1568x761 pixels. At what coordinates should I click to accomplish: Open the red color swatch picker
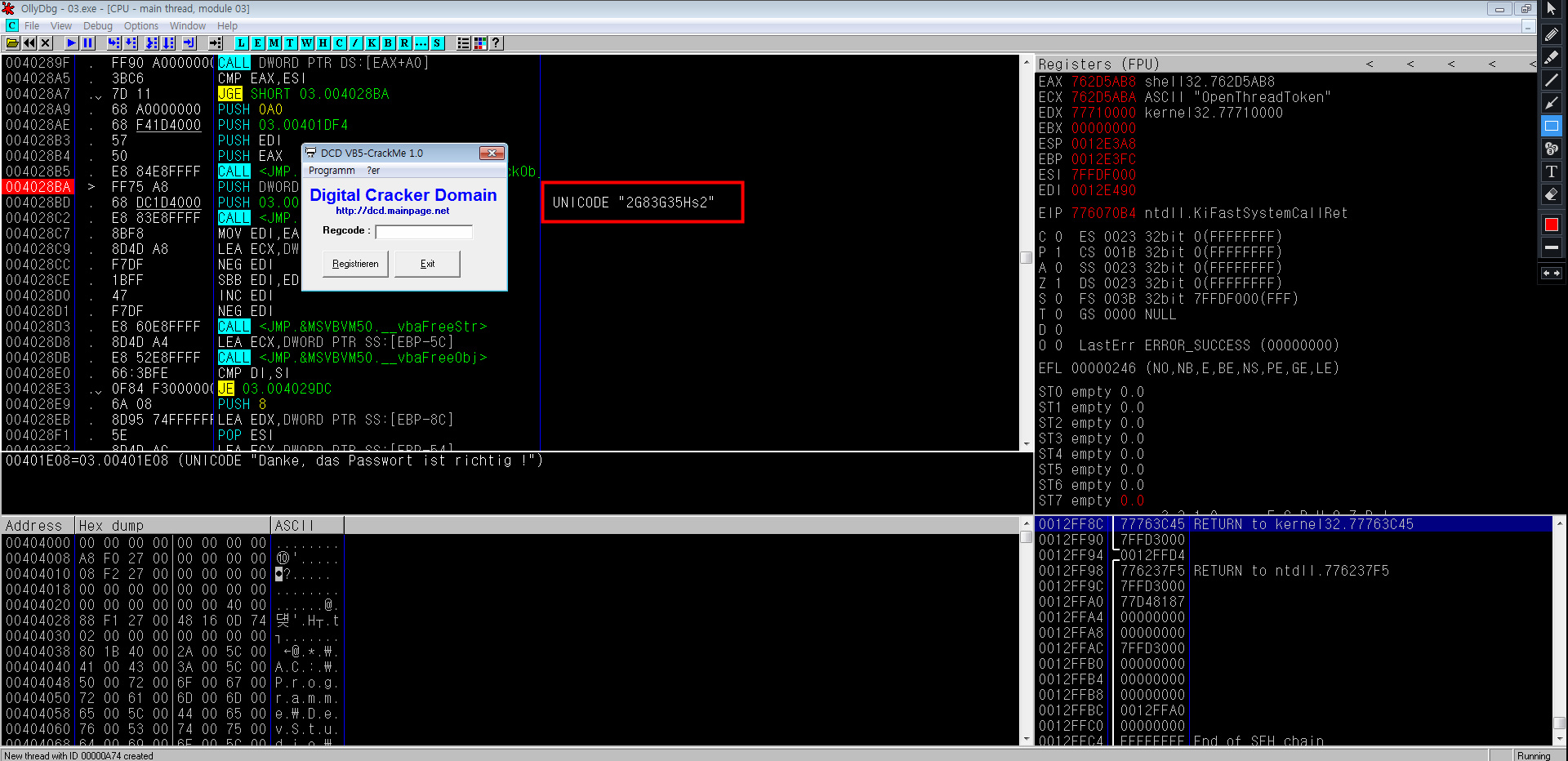point(1552,225)
